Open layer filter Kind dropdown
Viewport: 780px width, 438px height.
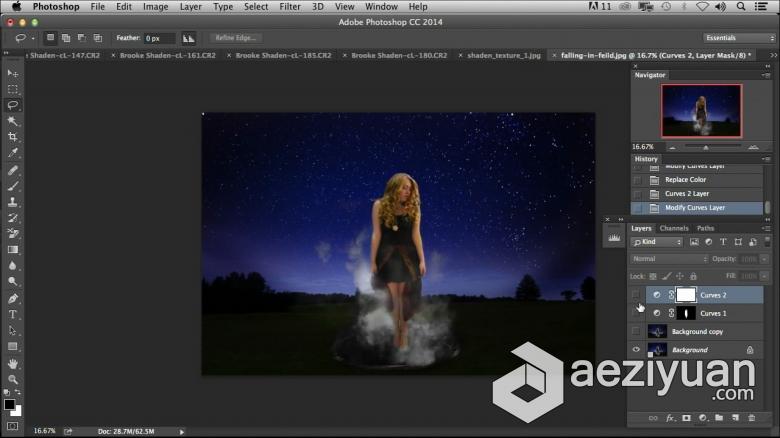[x=657, y=242]
